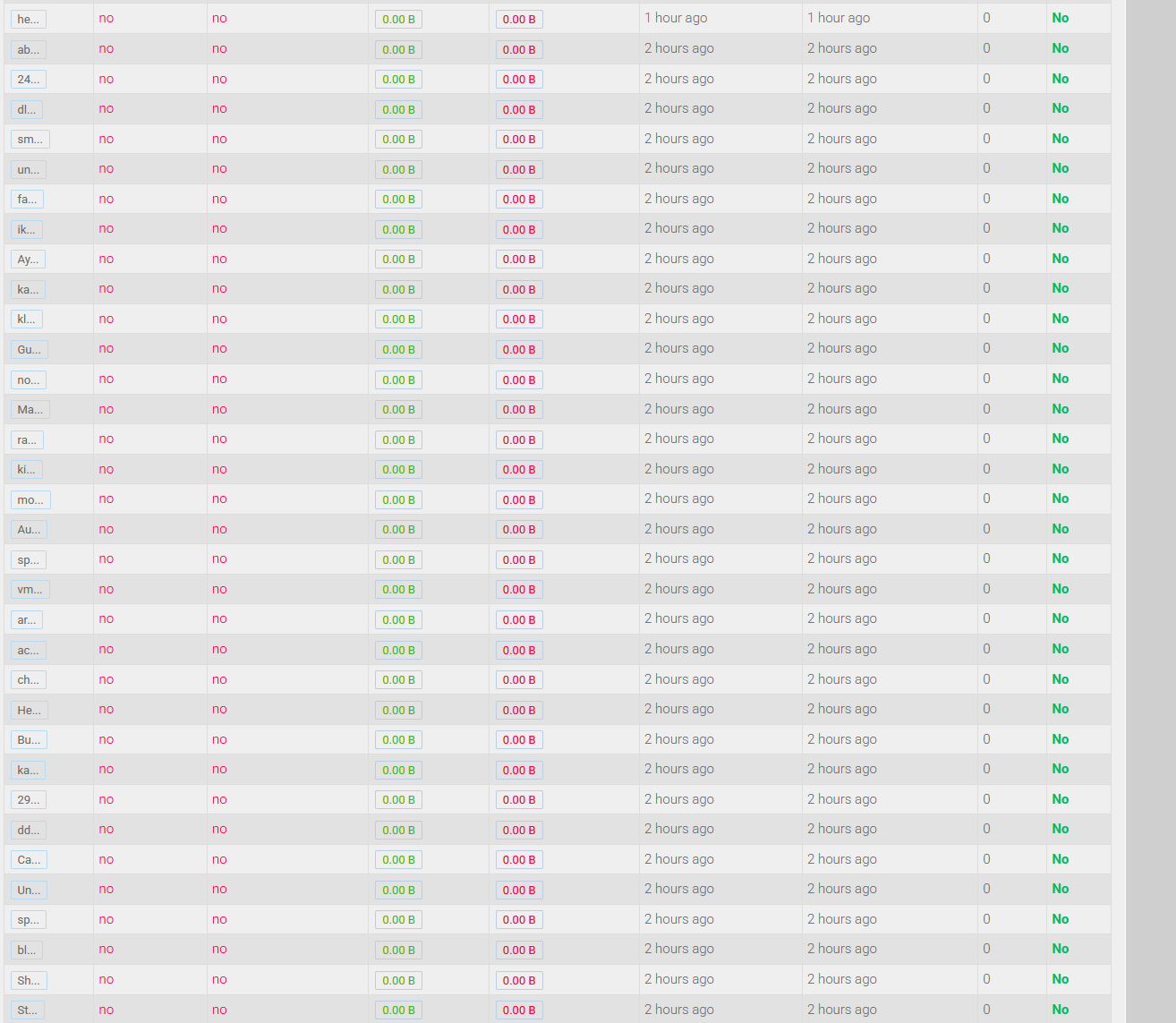Select green 'No' in the 'ki...' row
This screenshot has width=1176, height=1023.
coord(1061,469)
